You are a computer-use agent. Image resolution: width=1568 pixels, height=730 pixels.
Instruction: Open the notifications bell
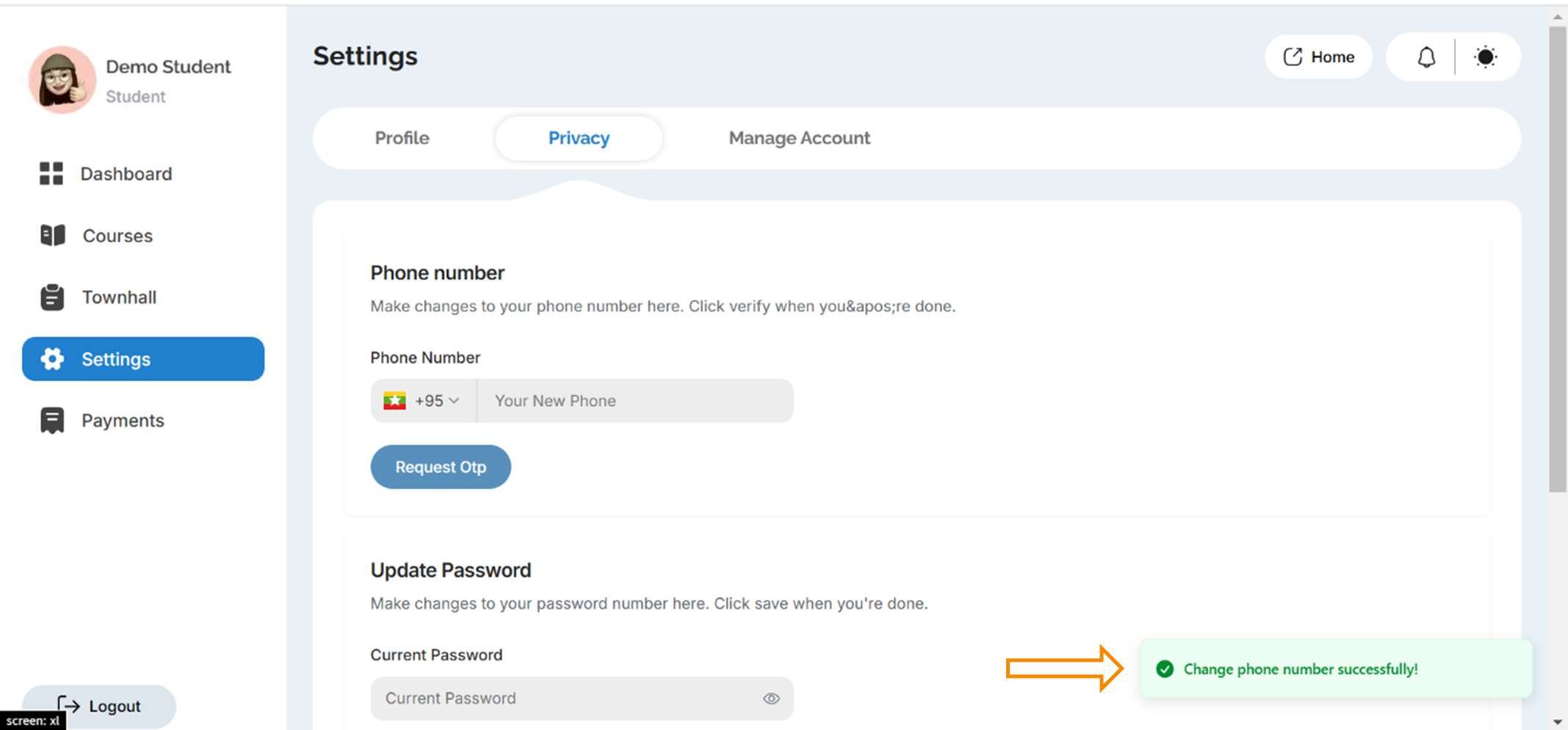(x=1426, y=57)
